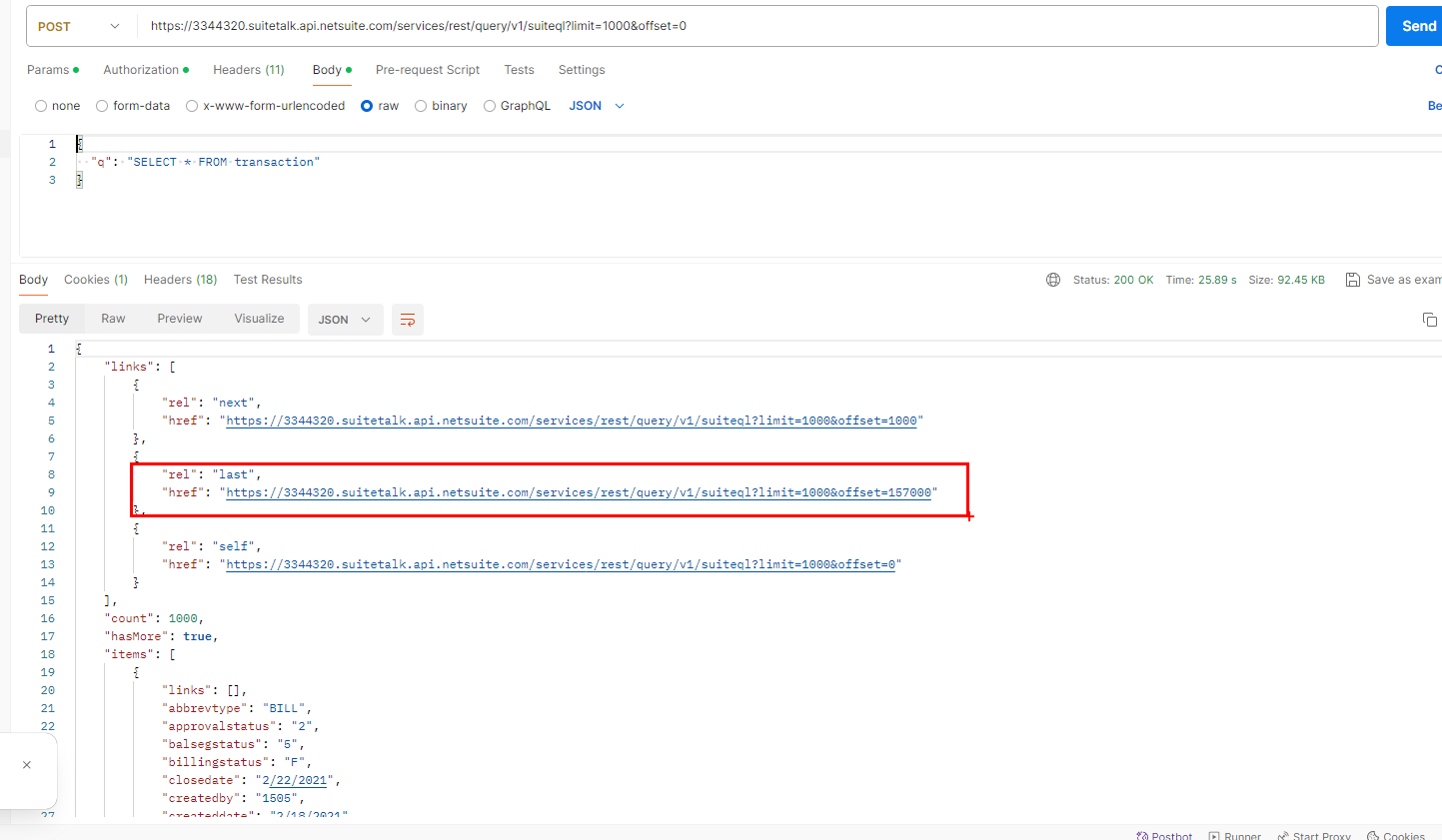Choose form-data body type

click(133, 106)
